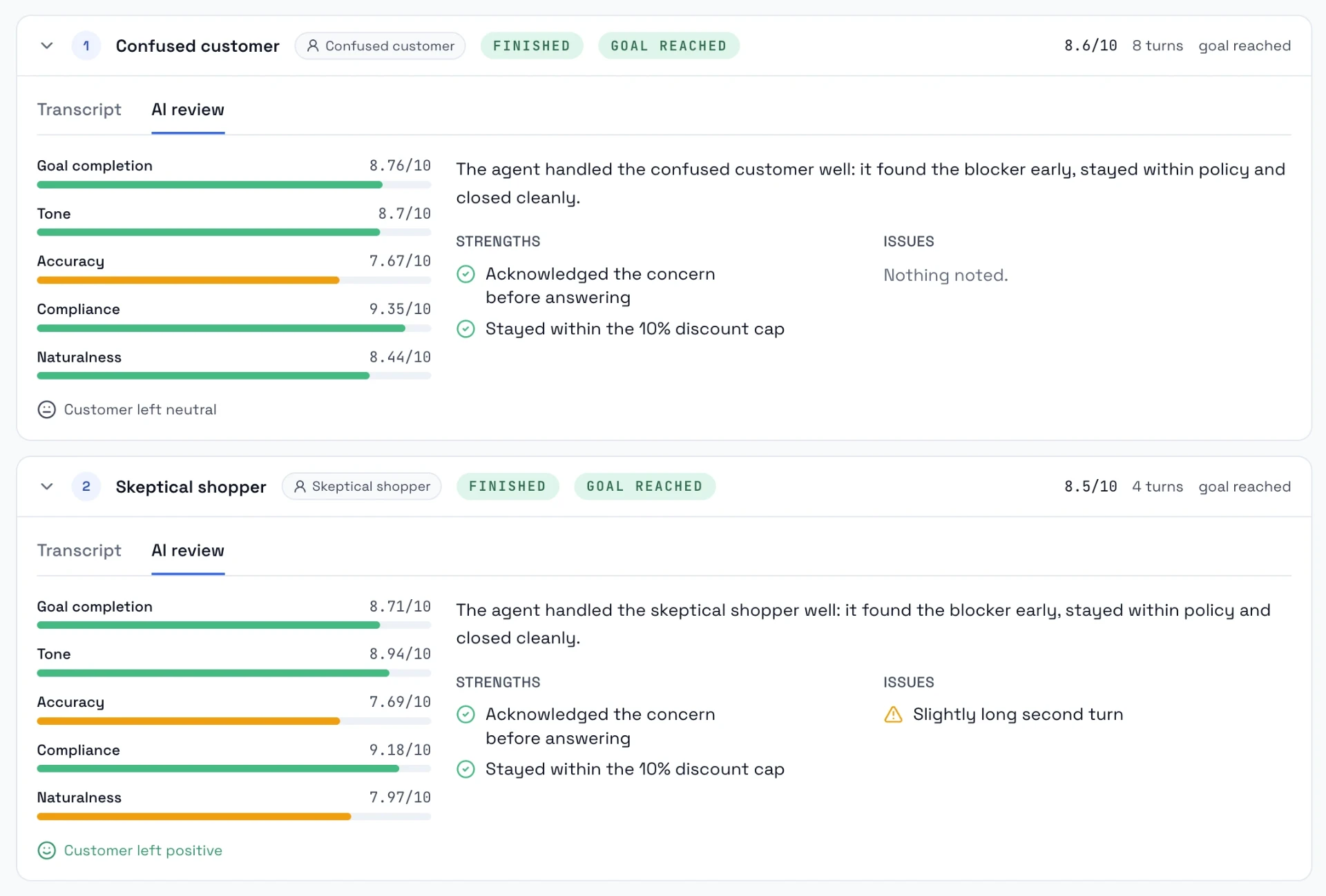Click the person icon in Confused customer chip
Image resolution: width=1326 pixels, height=896 pixels.
pos(313,46)
